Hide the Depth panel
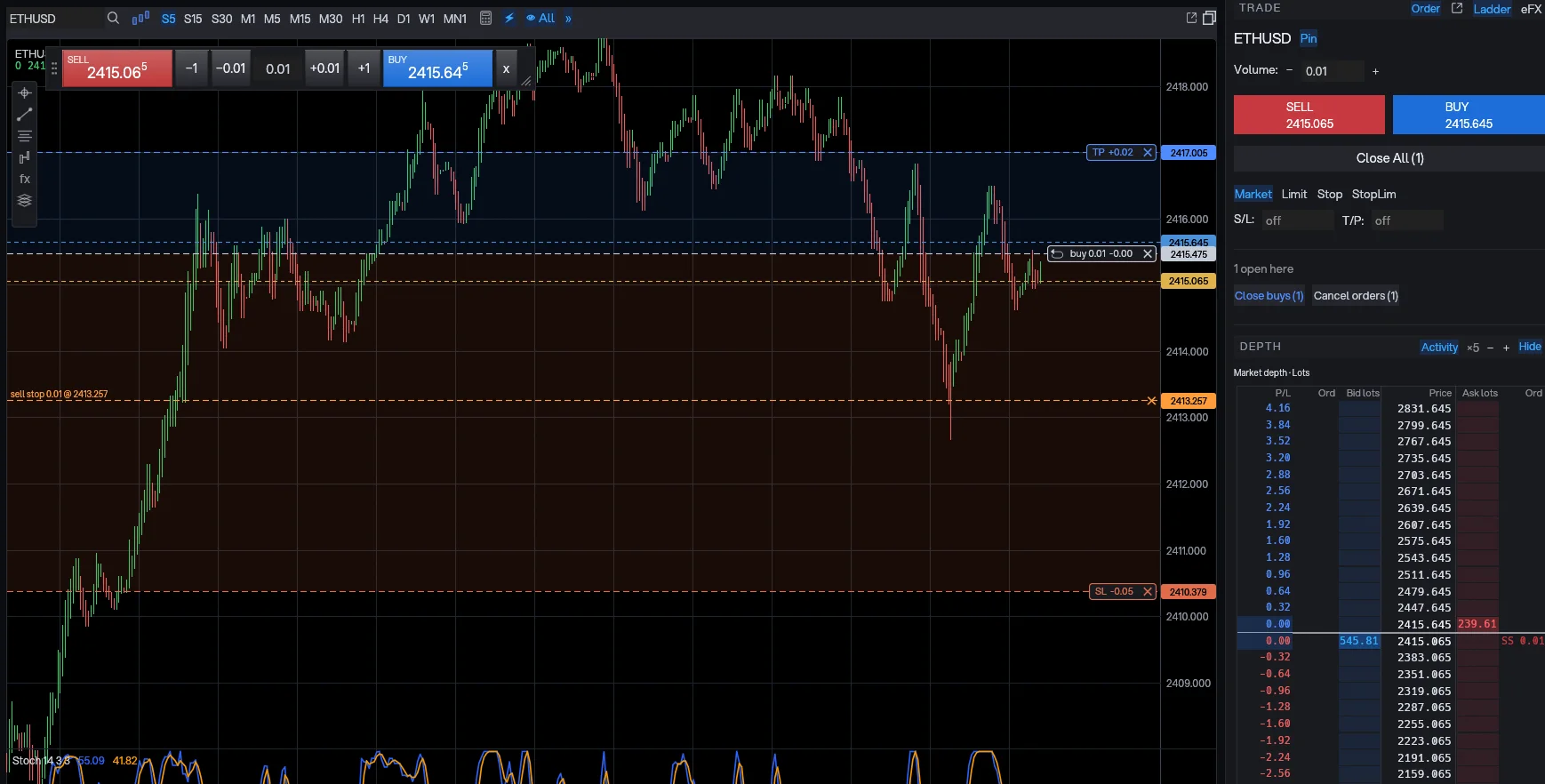Image resolution: width=1545 pixels, height=784 pixels. [1530, 347]
